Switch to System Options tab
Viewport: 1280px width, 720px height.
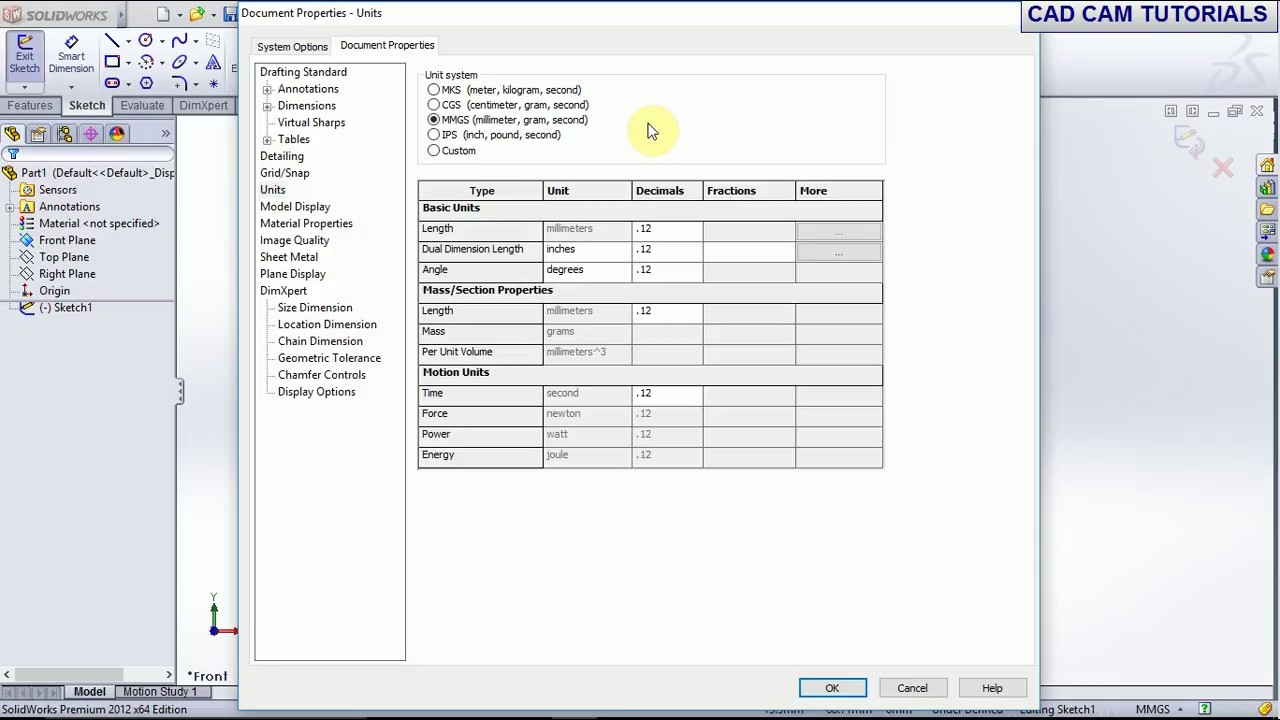pyautogui.click(x=292, y=47)
